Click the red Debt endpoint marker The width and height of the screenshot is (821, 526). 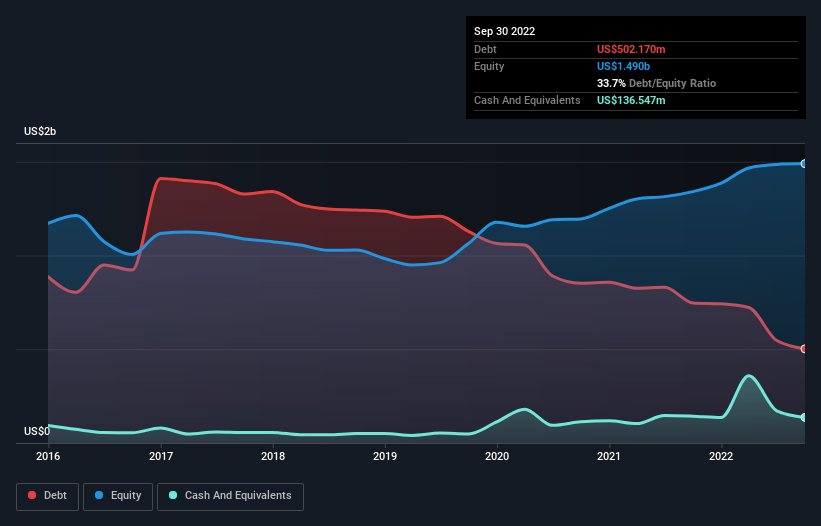[804, 349]
